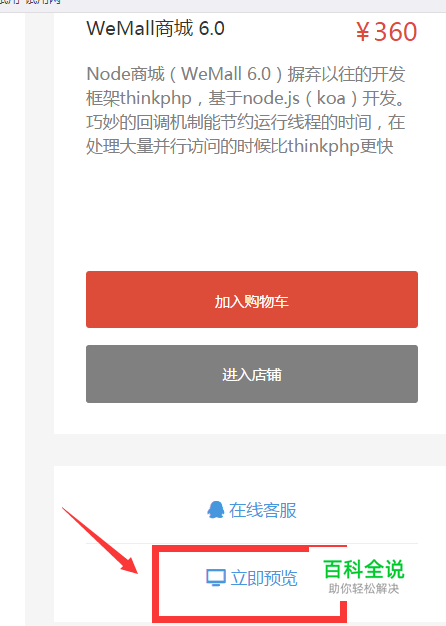
Task: Click the partially visible browser tab title
Action: click(30, 2)
